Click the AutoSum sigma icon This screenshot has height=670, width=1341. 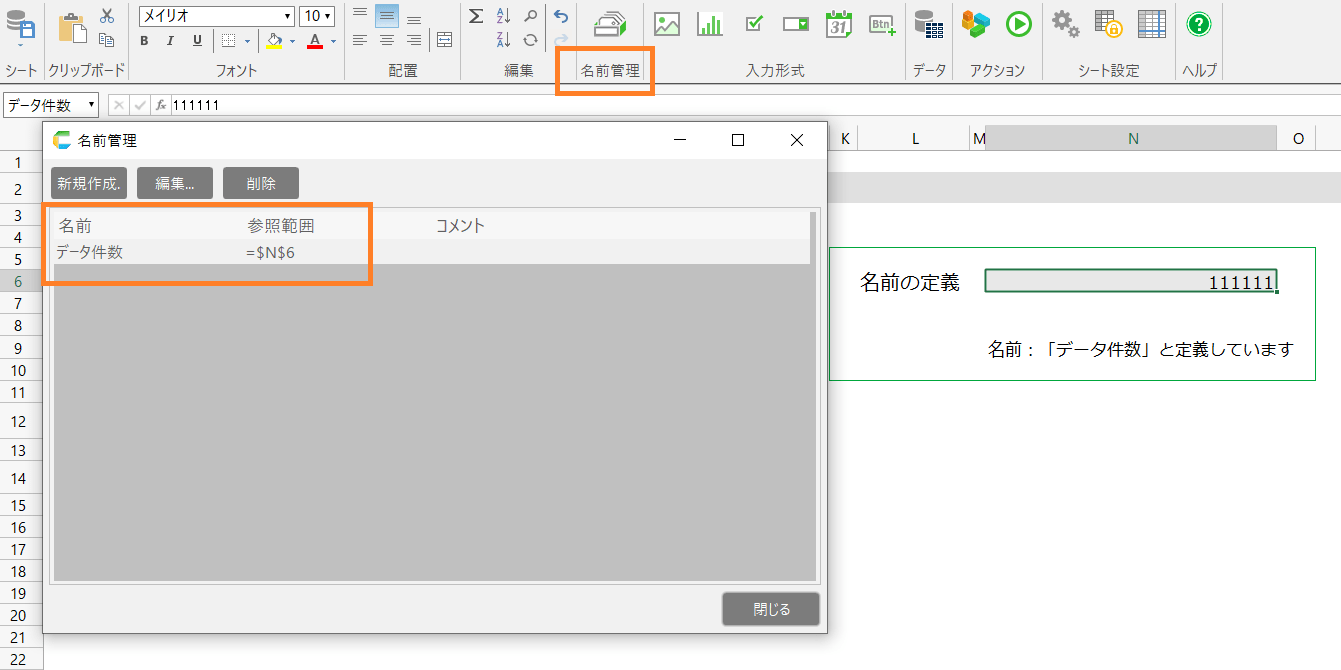[476, 16]
